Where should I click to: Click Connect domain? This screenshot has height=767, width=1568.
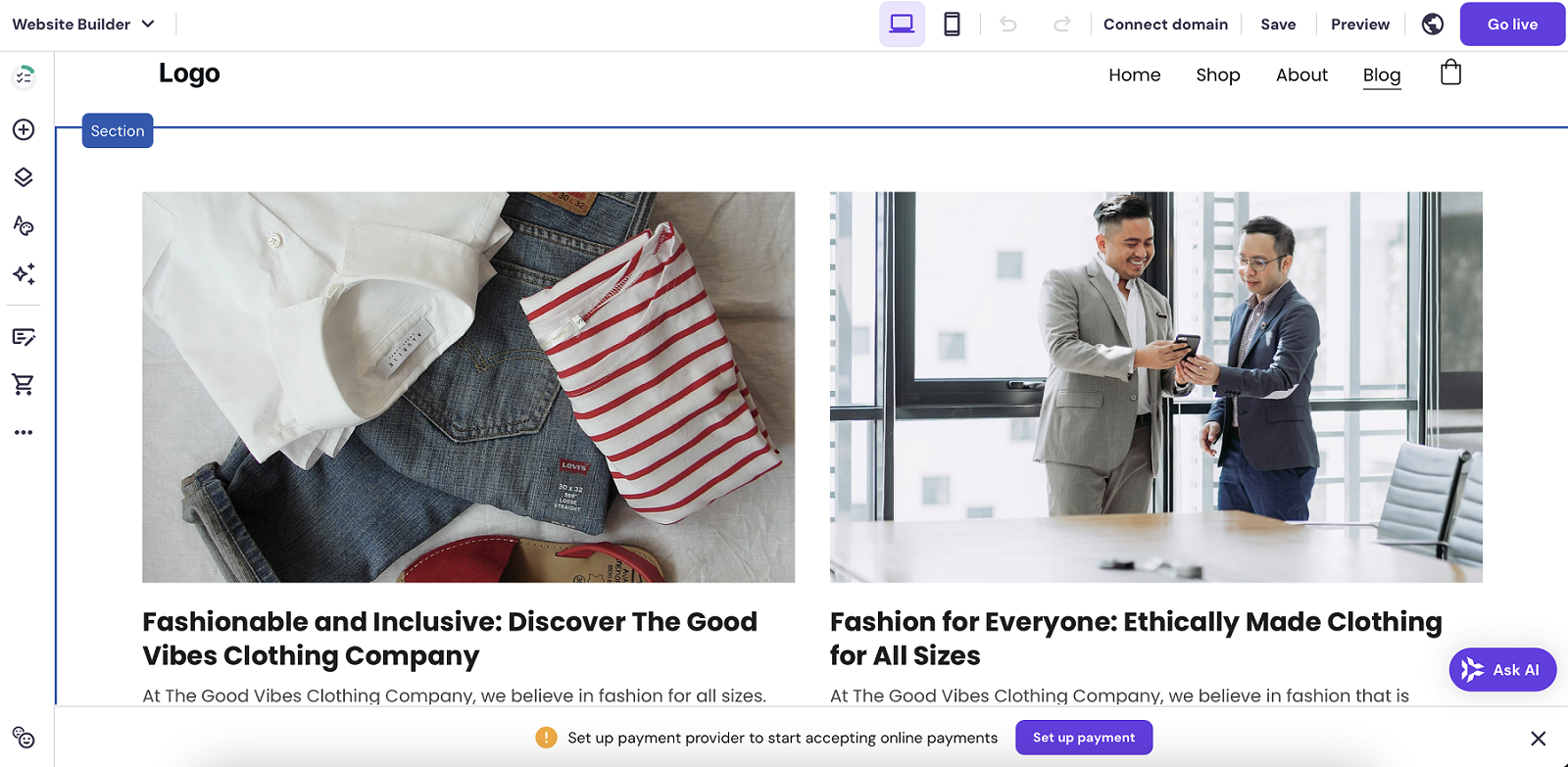pyautogui.click(x=1165, y=24)
